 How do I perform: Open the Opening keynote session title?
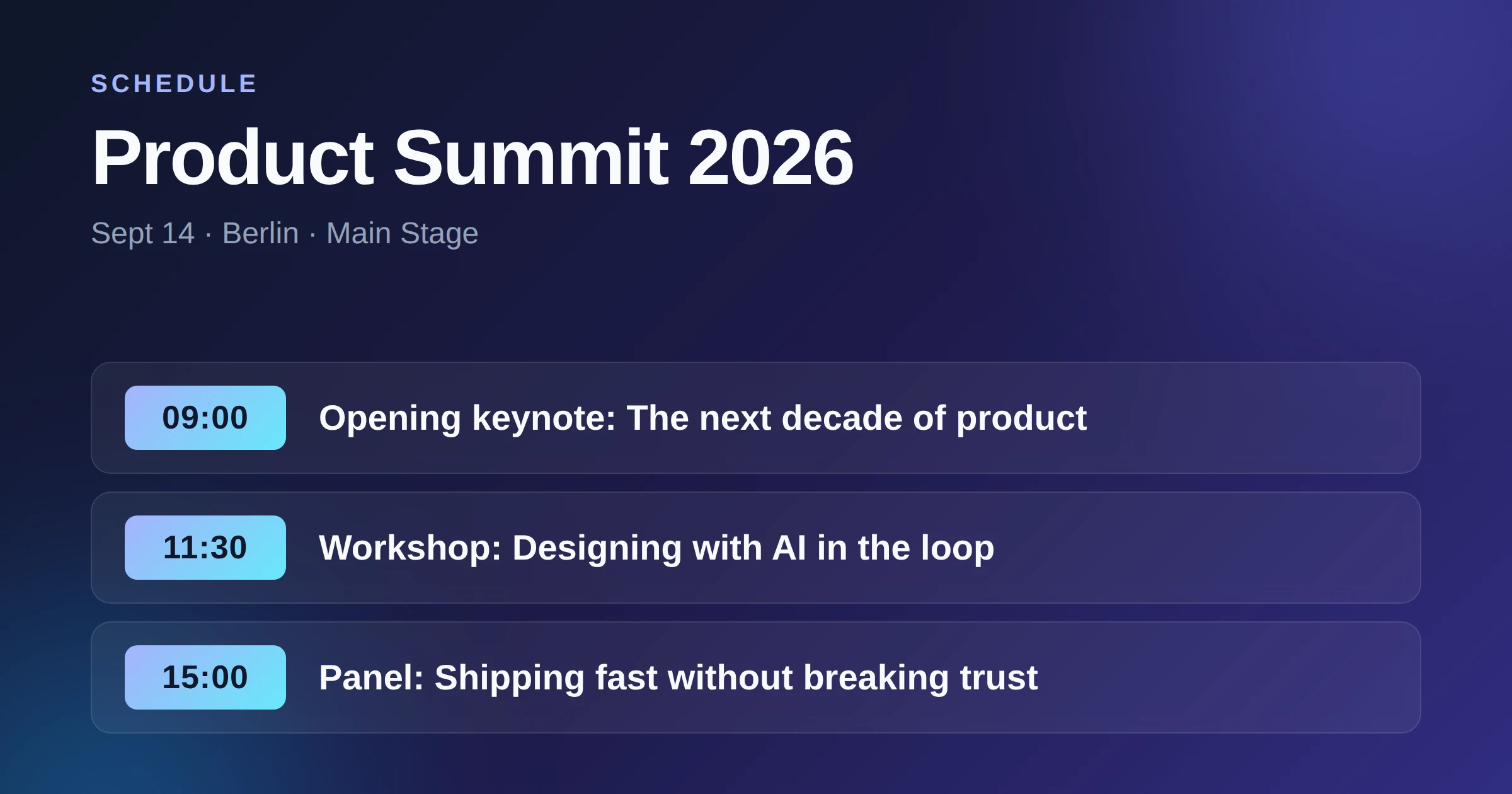[703, 418]
